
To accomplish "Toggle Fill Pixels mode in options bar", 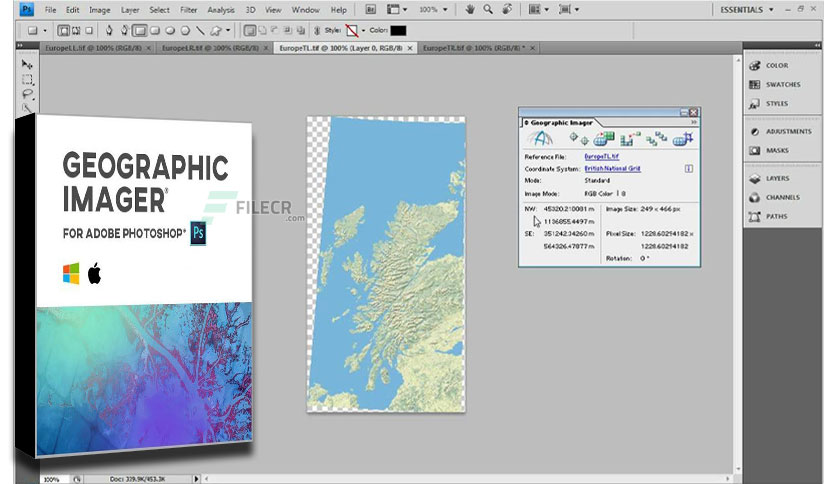I will click(x=89, y=30).
